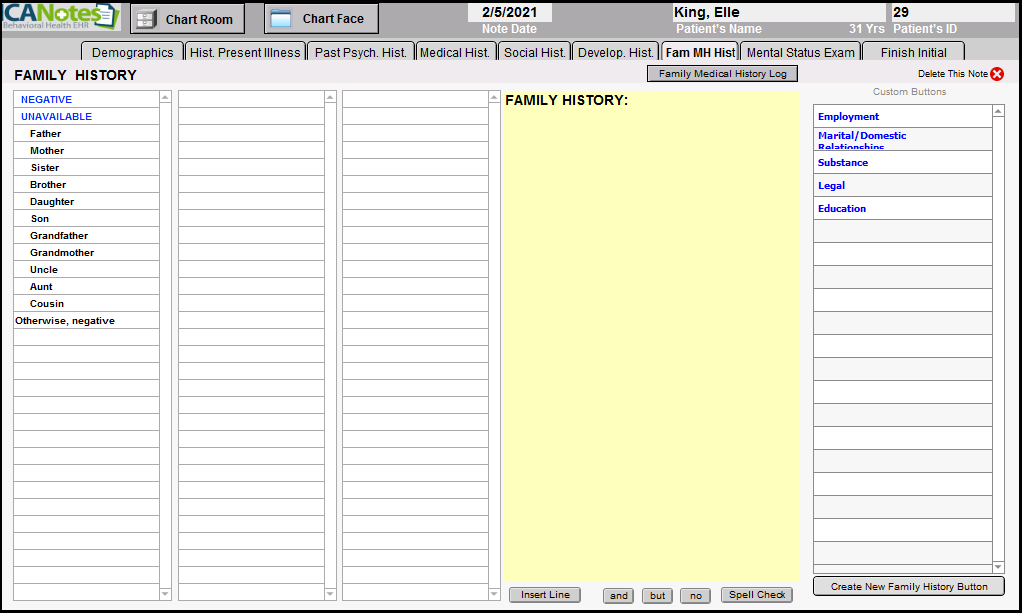
Task: Select 'Otherwise, negative' list entry
Action: [x=86, y=320]
